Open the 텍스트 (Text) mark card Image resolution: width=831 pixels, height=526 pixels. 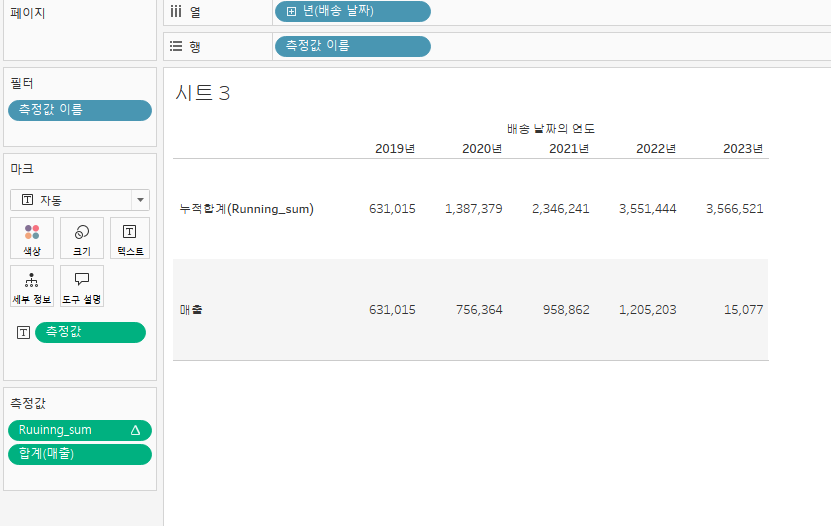coord(130,238)
